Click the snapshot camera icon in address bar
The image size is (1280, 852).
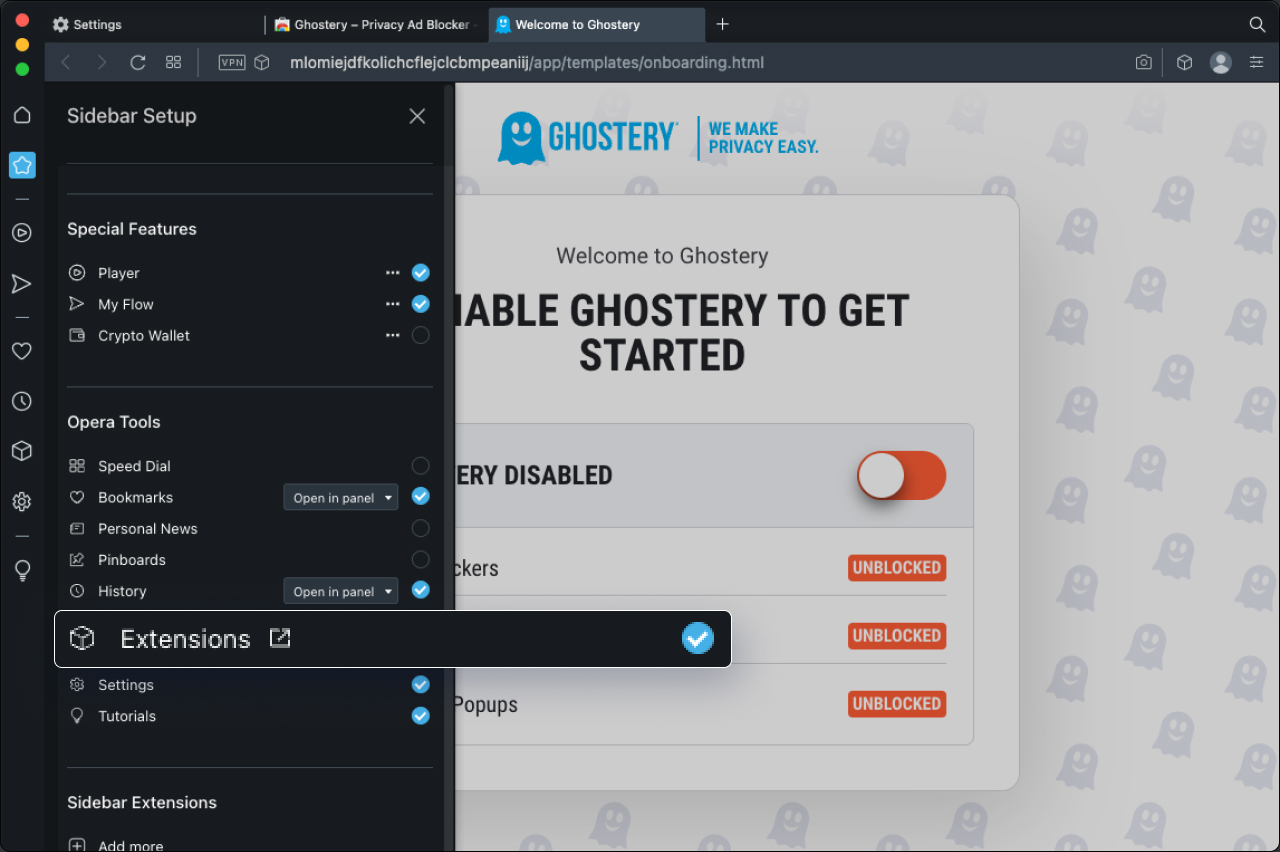[1143, 62]
